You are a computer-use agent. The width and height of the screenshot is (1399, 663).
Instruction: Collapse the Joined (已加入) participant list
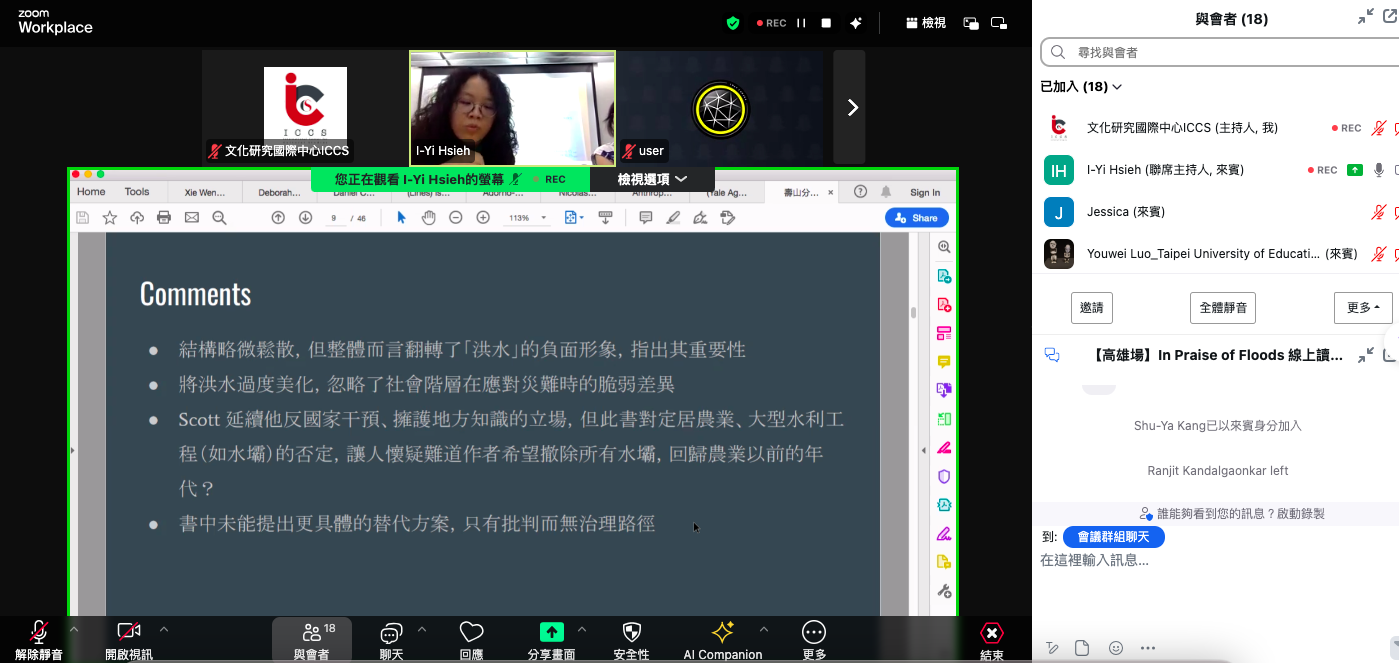[1081, 87]
